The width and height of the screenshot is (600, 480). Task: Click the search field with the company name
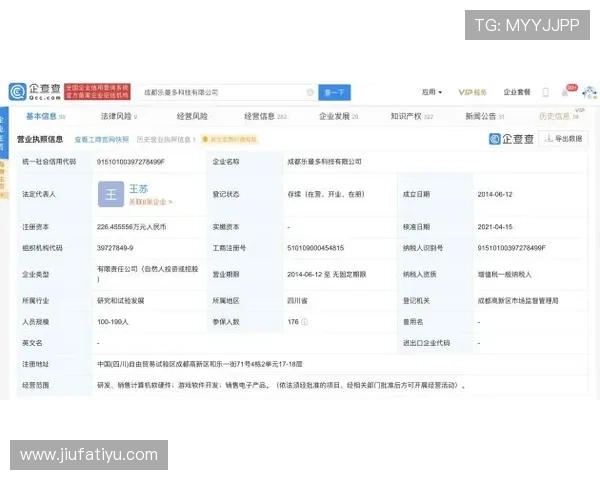point(228,92)
